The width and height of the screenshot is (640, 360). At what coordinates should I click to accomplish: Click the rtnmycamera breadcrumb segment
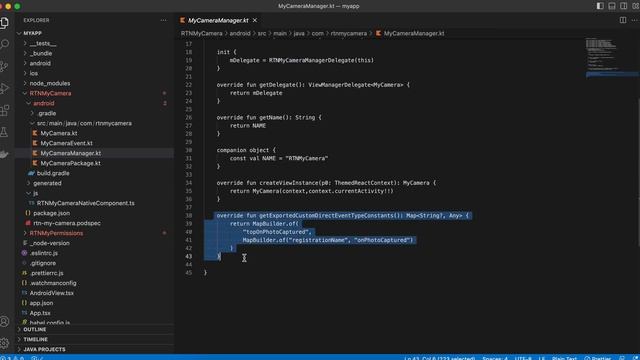pos(349,33)
